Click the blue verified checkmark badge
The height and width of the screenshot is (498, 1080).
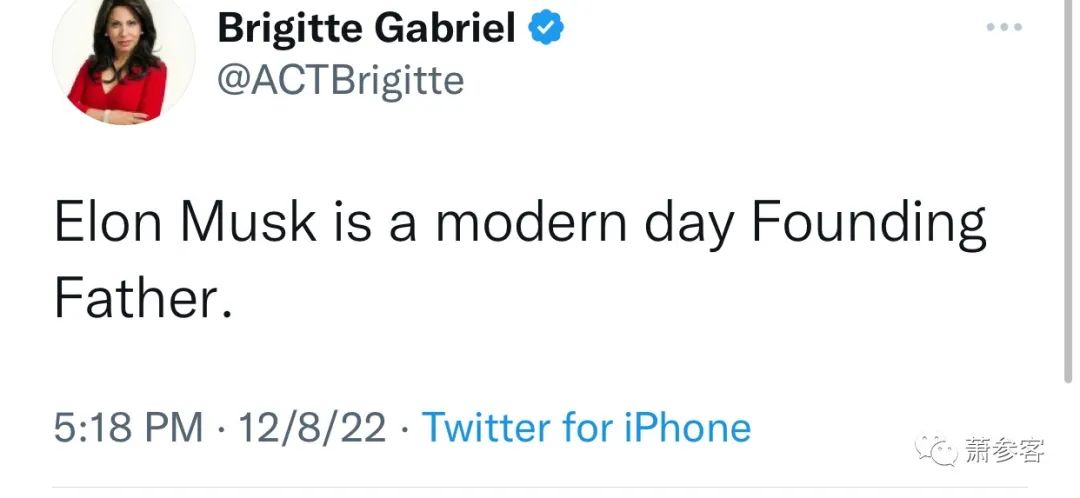(546, 29)
